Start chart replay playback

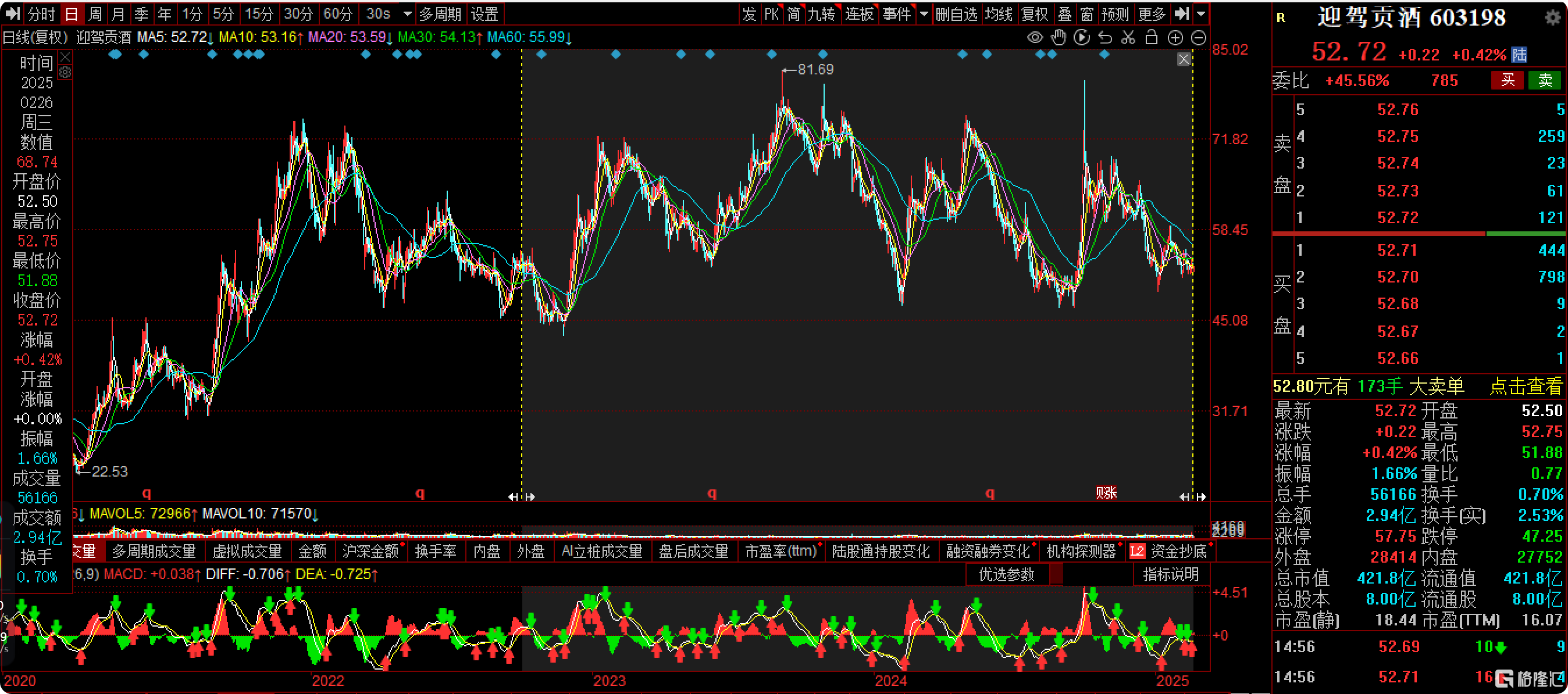pos(1082,38)
